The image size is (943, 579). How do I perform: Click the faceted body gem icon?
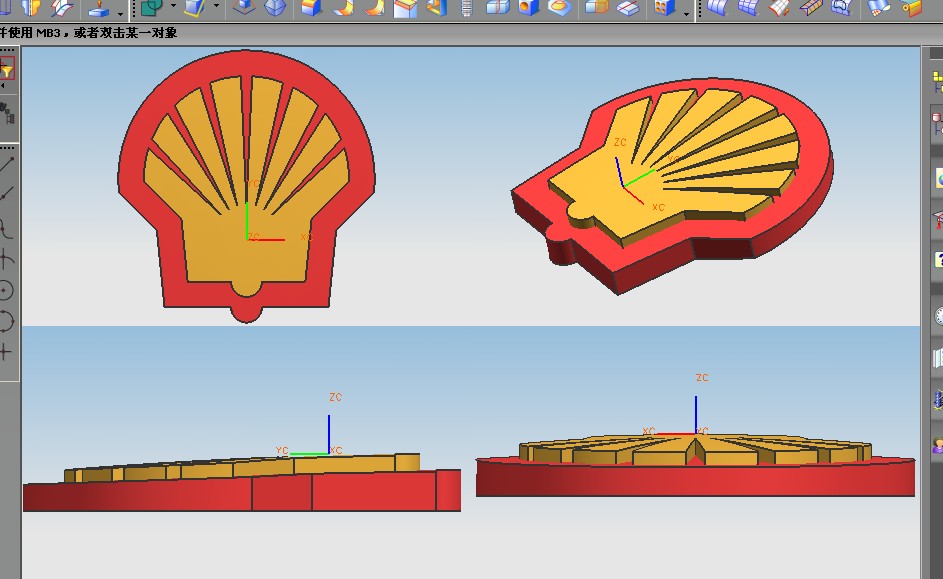(275, 7)
